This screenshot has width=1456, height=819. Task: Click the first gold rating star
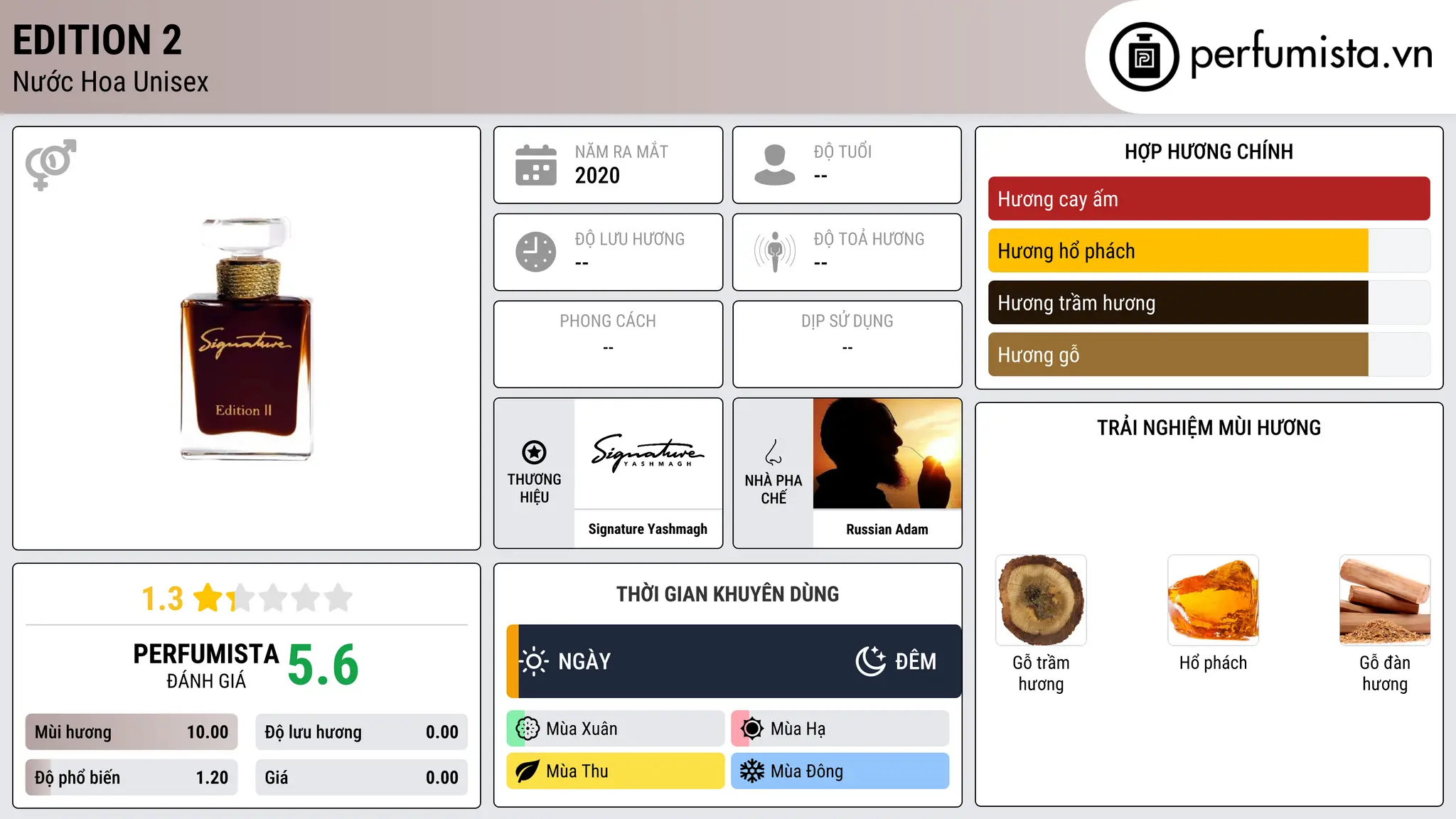pos(208,598)
